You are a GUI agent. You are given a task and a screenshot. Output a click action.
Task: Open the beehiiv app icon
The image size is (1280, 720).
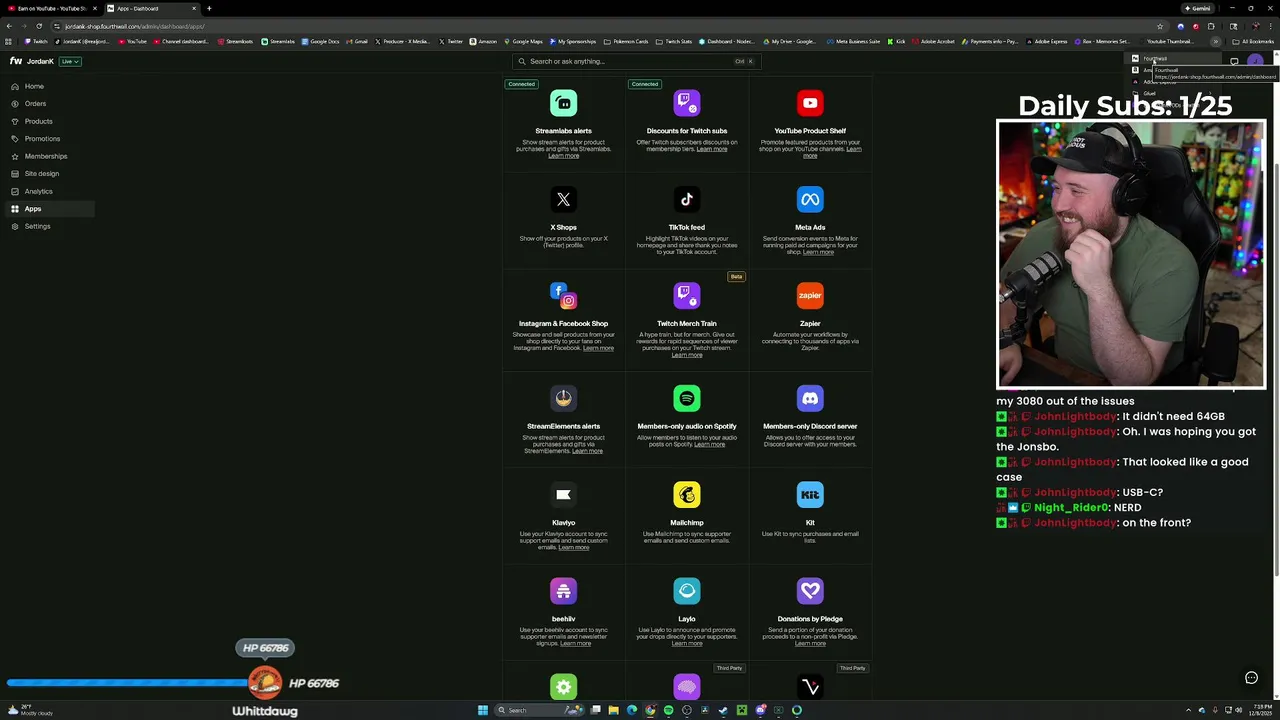coord(563,591)
